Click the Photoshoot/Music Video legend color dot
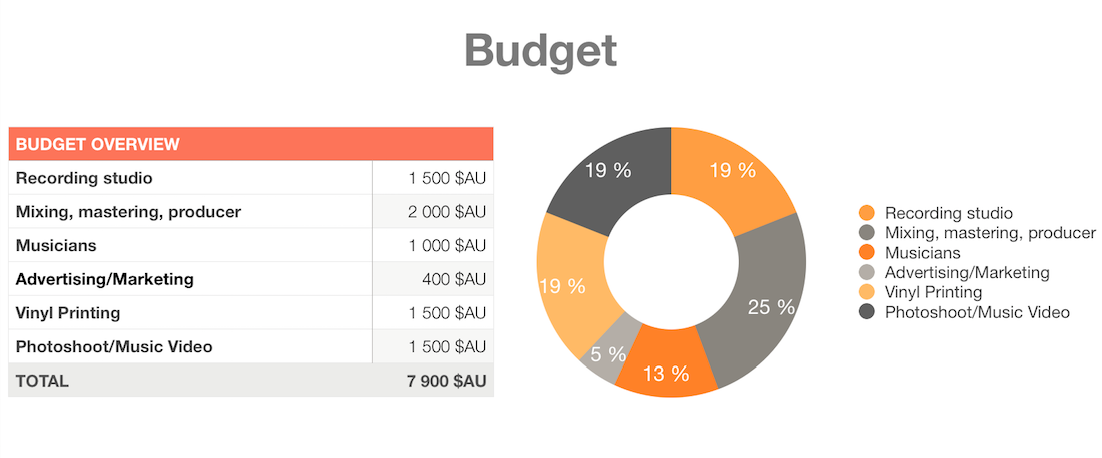Viewport: 1102px width, 458px height. (x=866, y=312)
